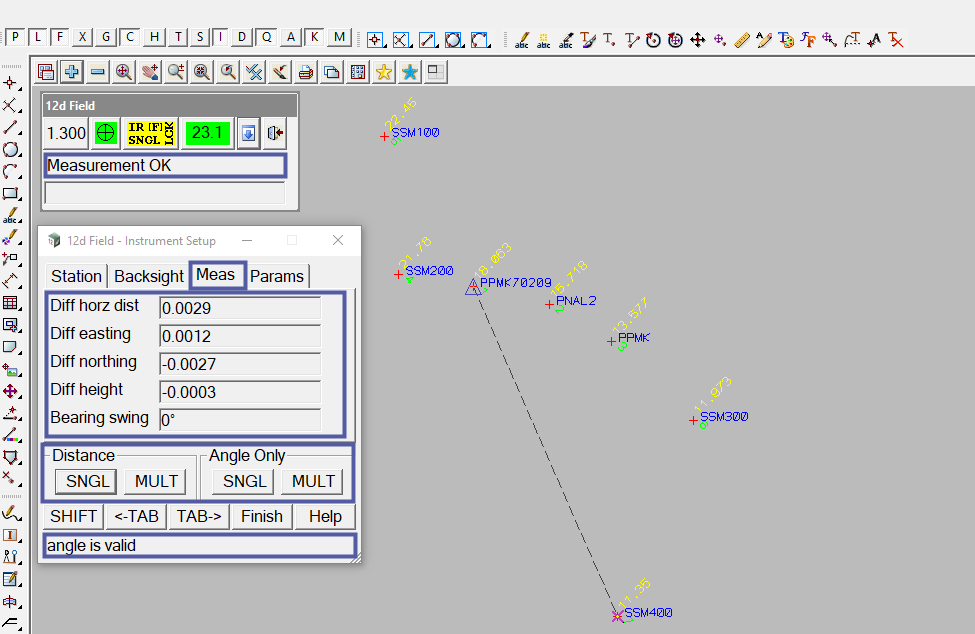
Task: Click the exit door icon in 12d Field
Action: pyautogui.click(x=276, y=133)
